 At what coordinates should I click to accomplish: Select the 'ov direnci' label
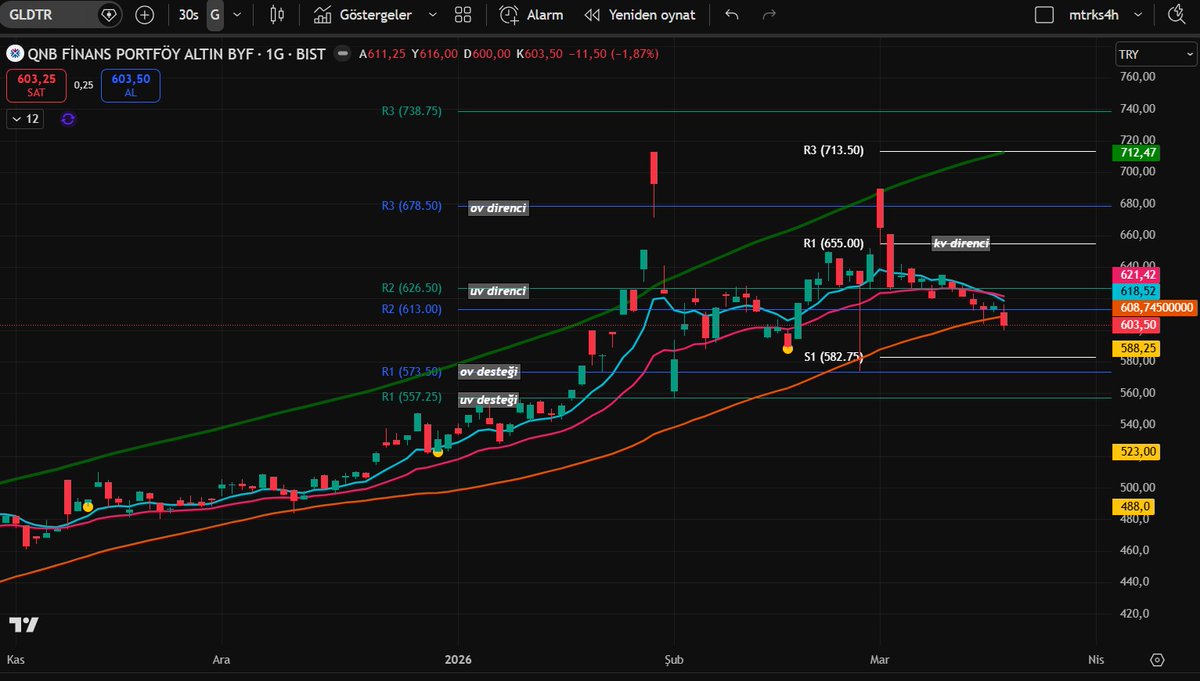(498, 208)
